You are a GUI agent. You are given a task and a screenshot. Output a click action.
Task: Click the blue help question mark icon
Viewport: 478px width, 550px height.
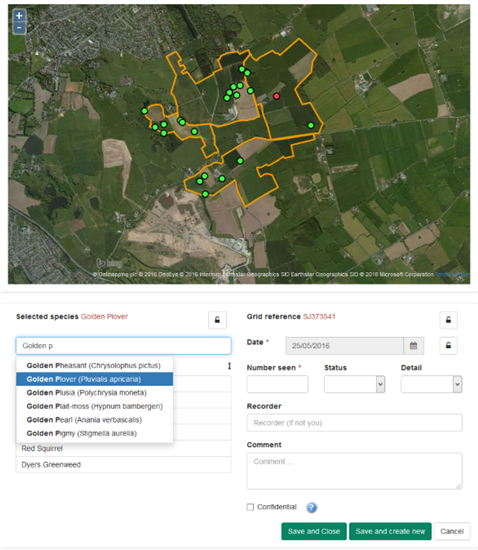click(x=311, y=507)
